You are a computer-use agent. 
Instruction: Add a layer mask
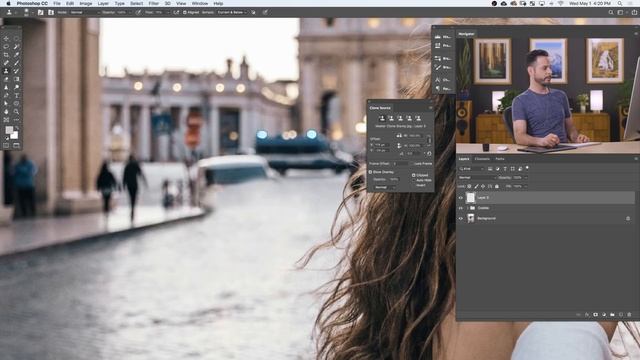click(x=595, y=315)
